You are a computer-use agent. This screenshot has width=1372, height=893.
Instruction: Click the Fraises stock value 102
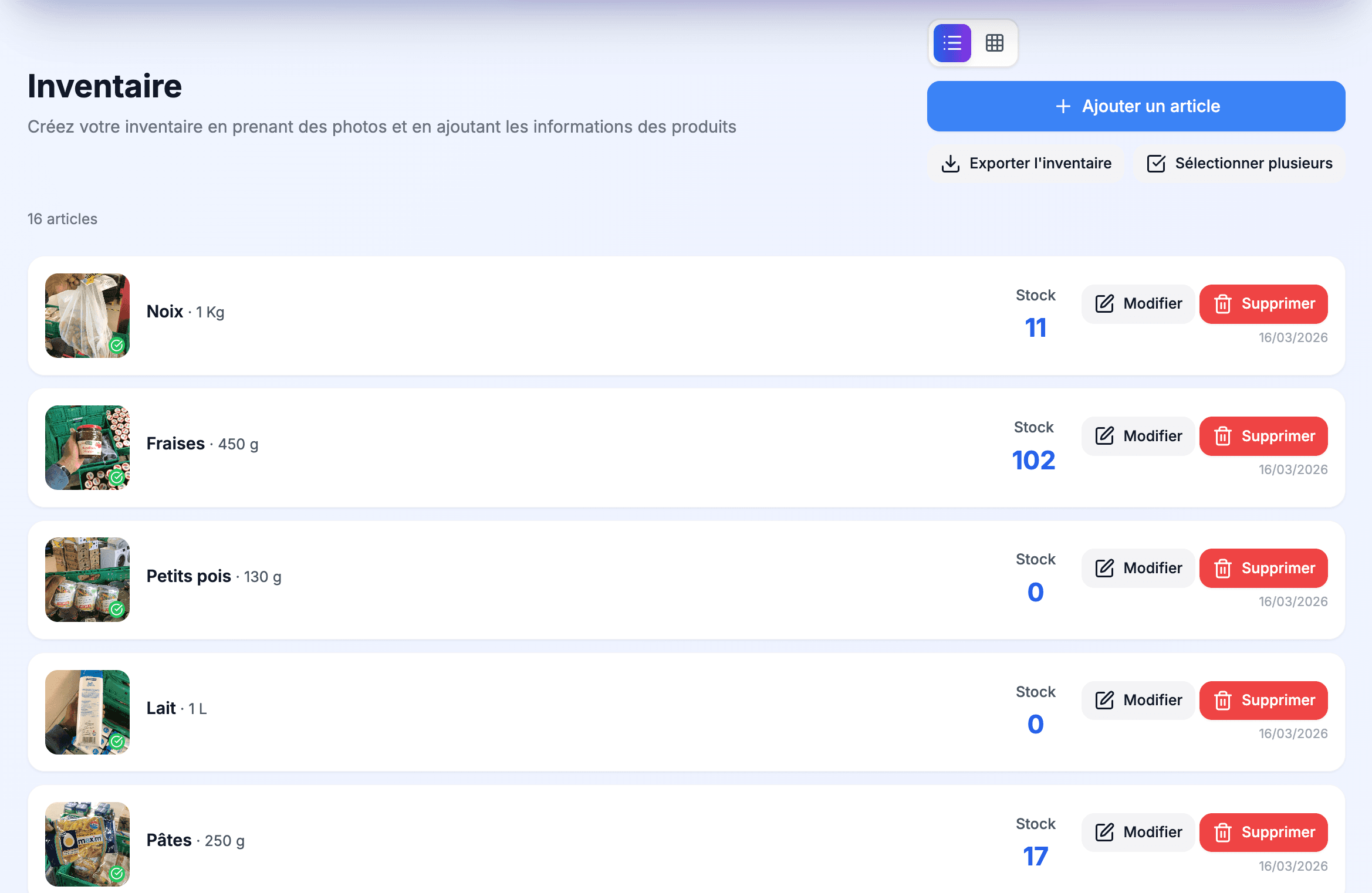click(1034, 461)
